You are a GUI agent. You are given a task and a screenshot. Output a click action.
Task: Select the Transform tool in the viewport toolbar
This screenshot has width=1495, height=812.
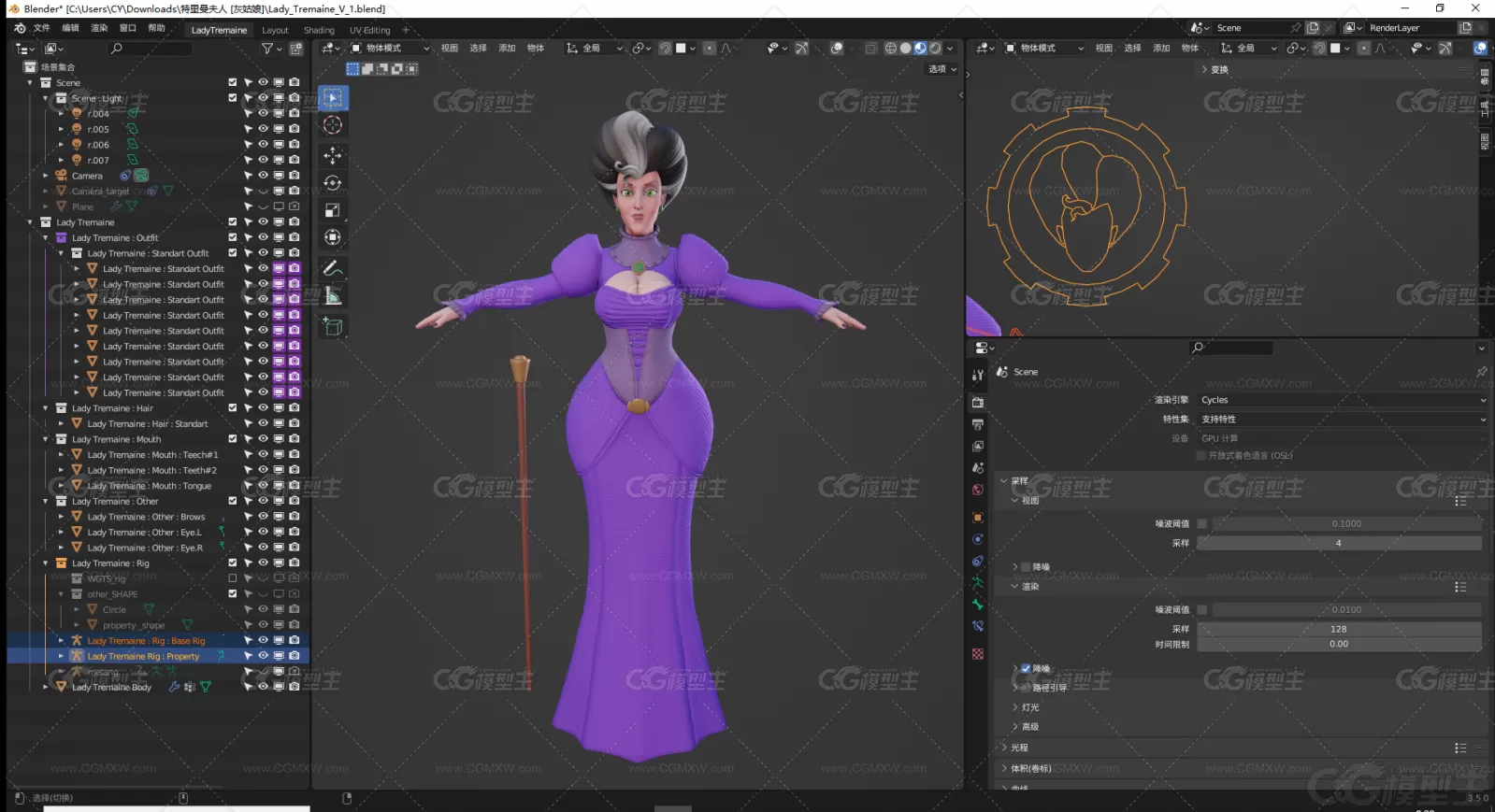[x=333, y=237]
